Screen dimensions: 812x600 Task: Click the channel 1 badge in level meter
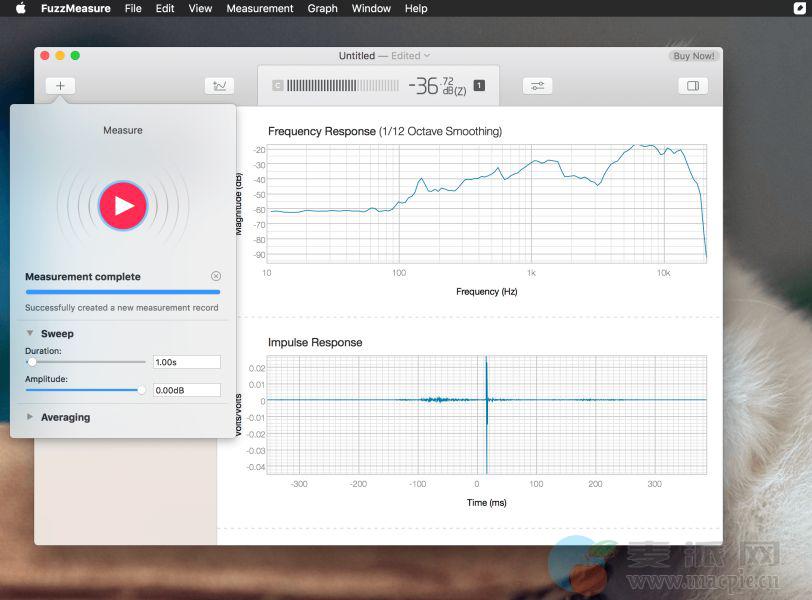[478, 86]
